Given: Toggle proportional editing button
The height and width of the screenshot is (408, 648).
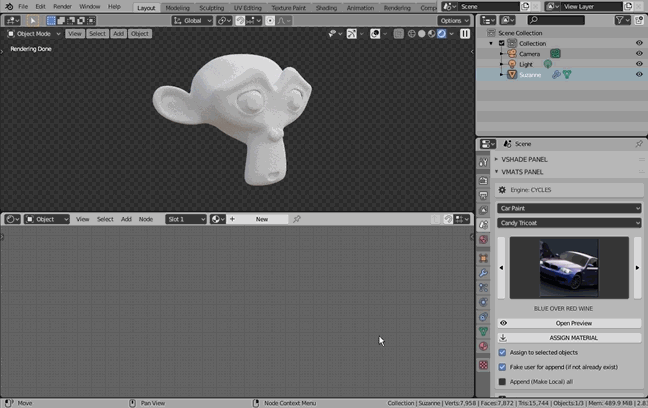Looking at the screenshot, I should 270,21.
